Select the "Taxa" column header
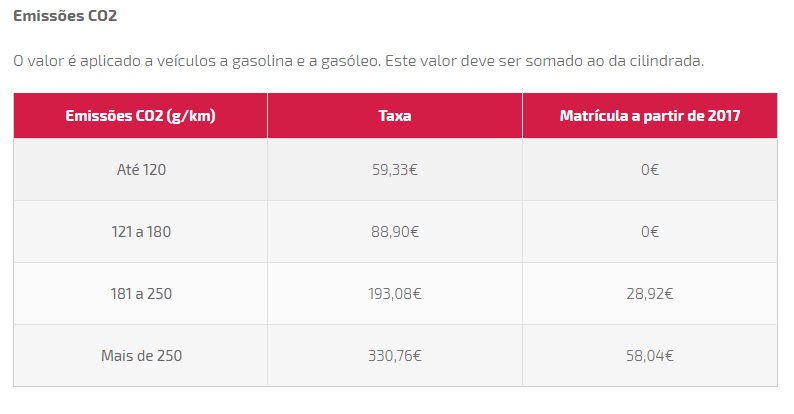This screenshot has height=414, width=794. [x=394, y=115]
